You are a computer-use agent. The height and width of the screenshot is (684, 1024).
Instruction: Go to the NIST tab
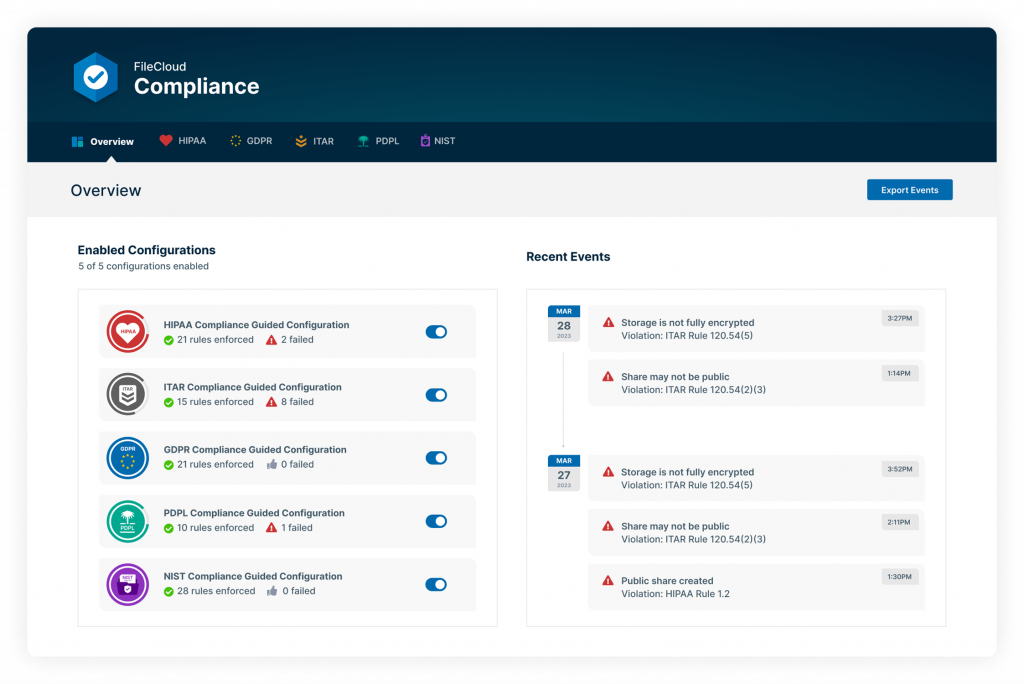point(438,141)
